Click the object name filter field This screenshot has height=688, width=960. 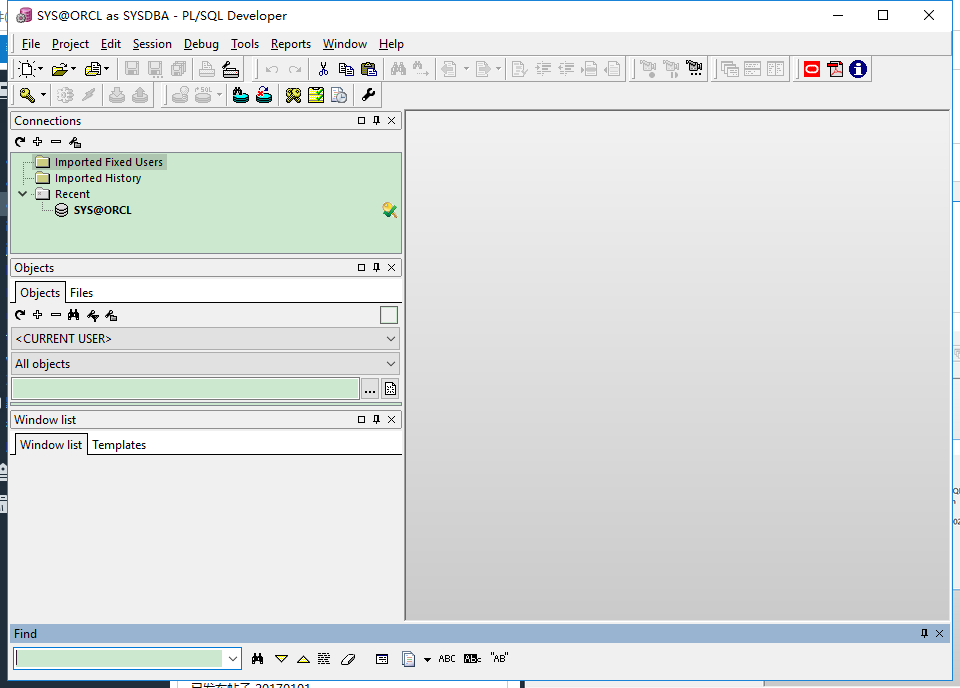[x=186, y=389]
